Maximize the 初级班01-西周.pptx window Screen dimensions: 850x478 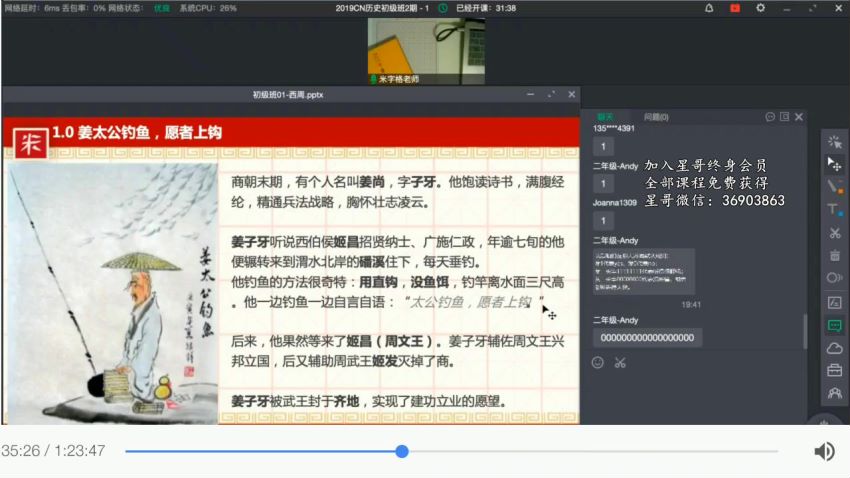tap(551, 94)
